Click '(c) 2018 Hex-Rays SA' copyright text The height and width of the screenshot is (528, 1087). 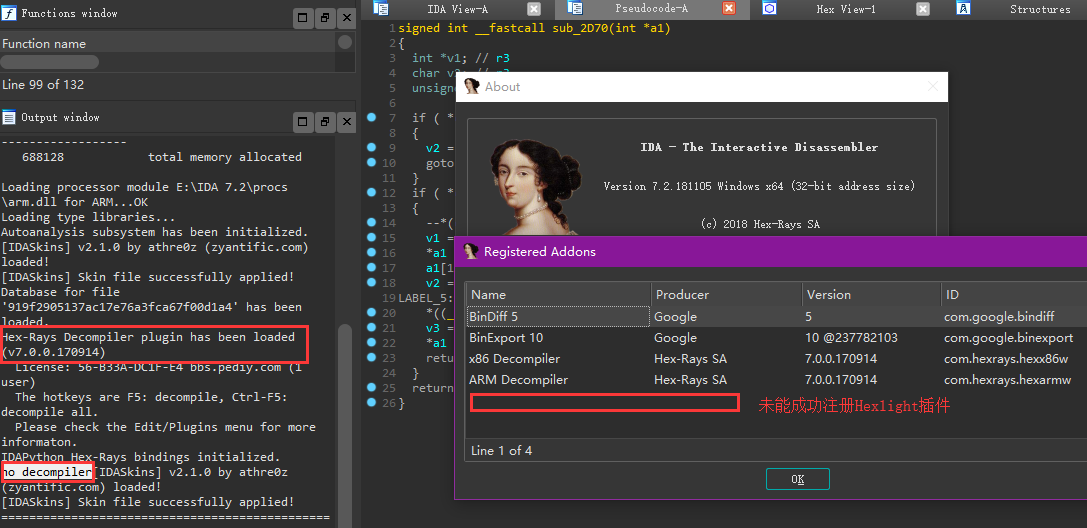760,224
